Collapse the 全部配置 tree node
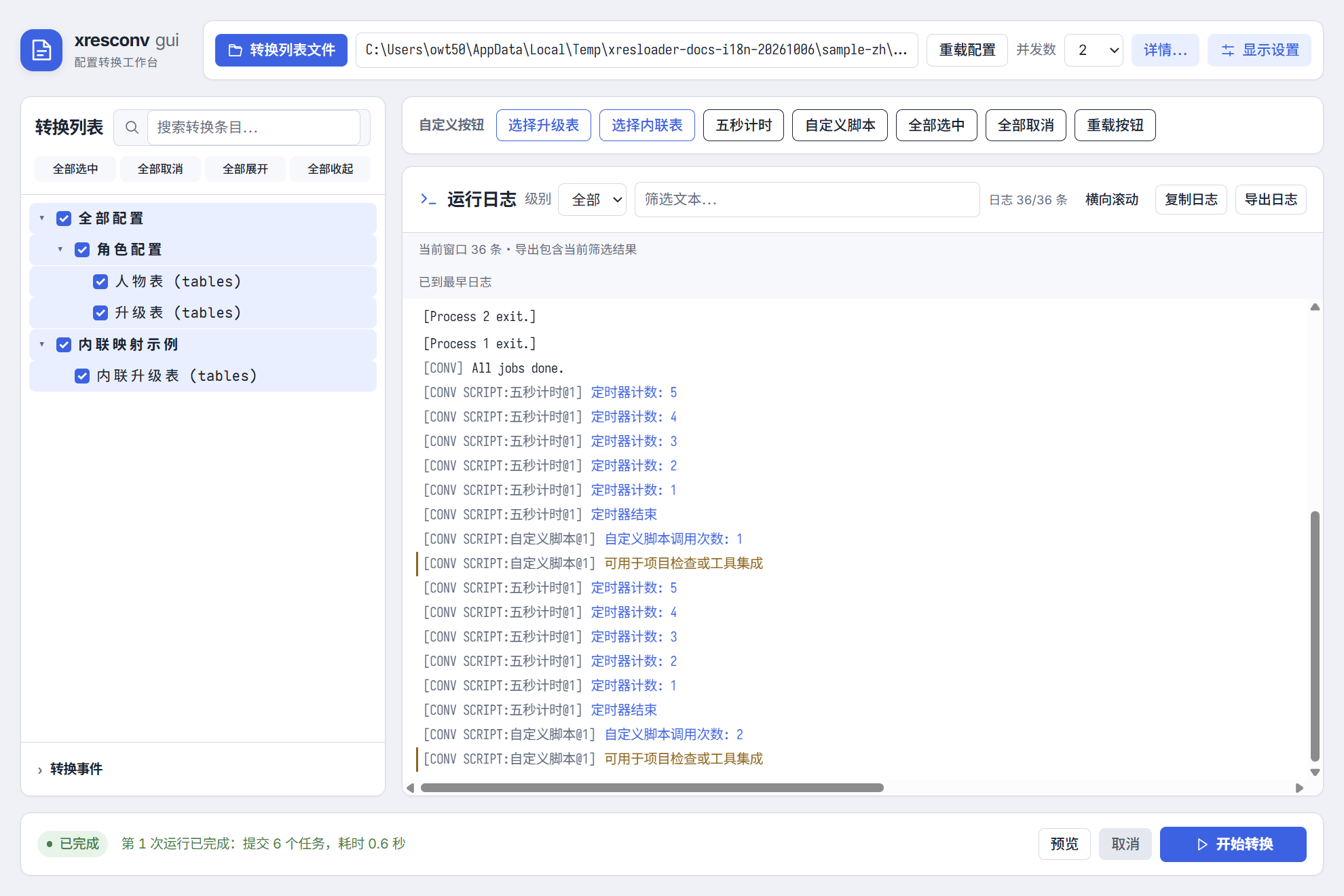 [42, 219]
